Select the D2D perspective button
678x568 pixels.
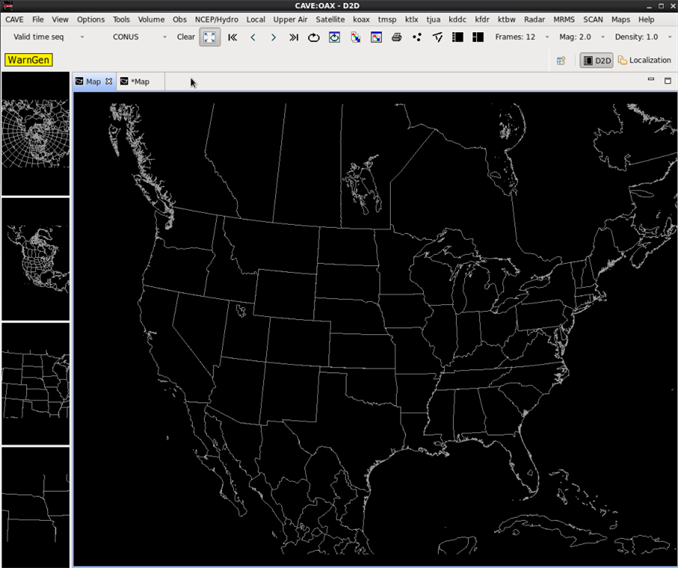tap(597, 61)
